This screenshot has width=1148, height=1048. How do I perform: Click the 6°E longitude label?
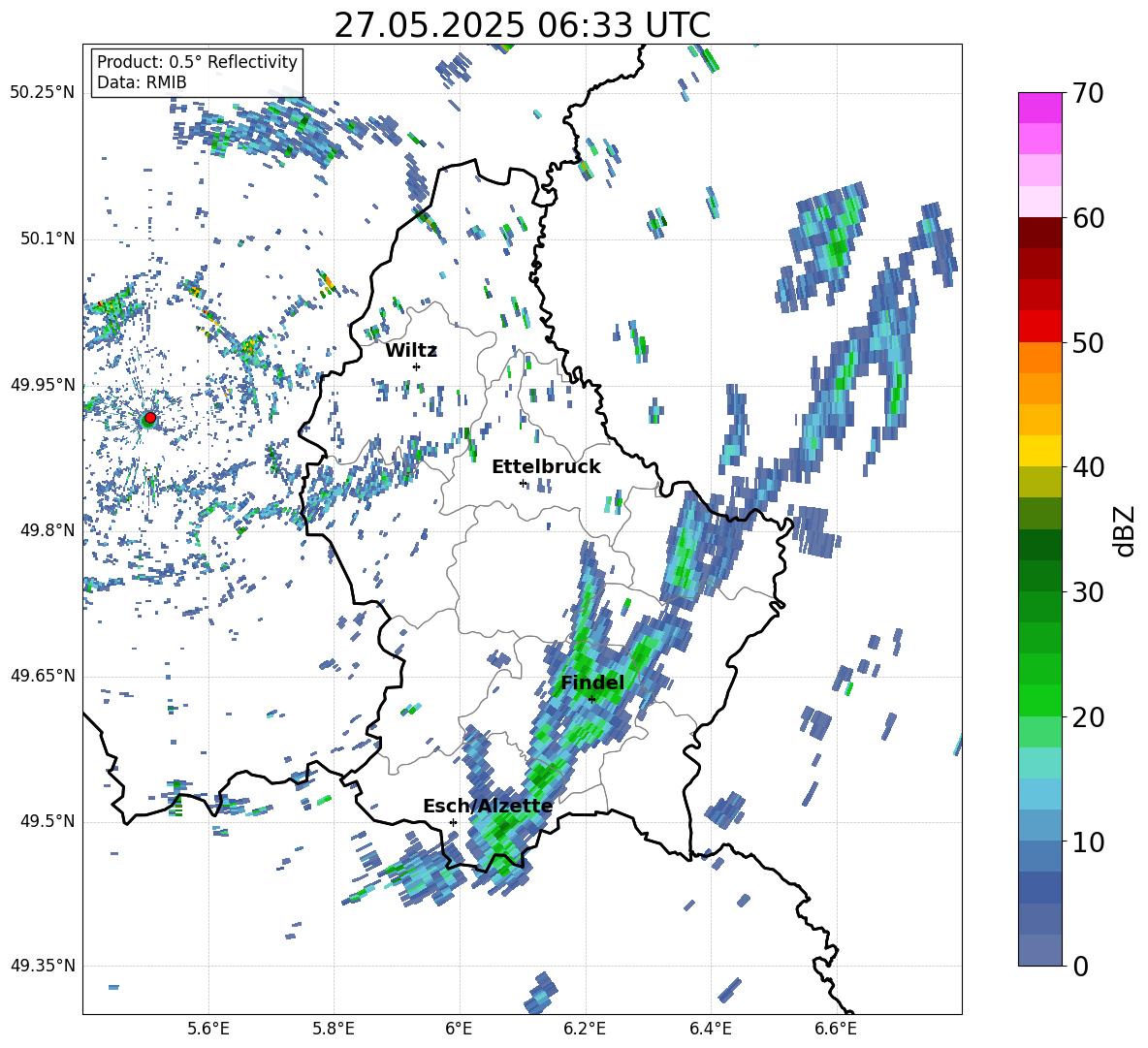pyautogui.click(x=459, y=1029)
